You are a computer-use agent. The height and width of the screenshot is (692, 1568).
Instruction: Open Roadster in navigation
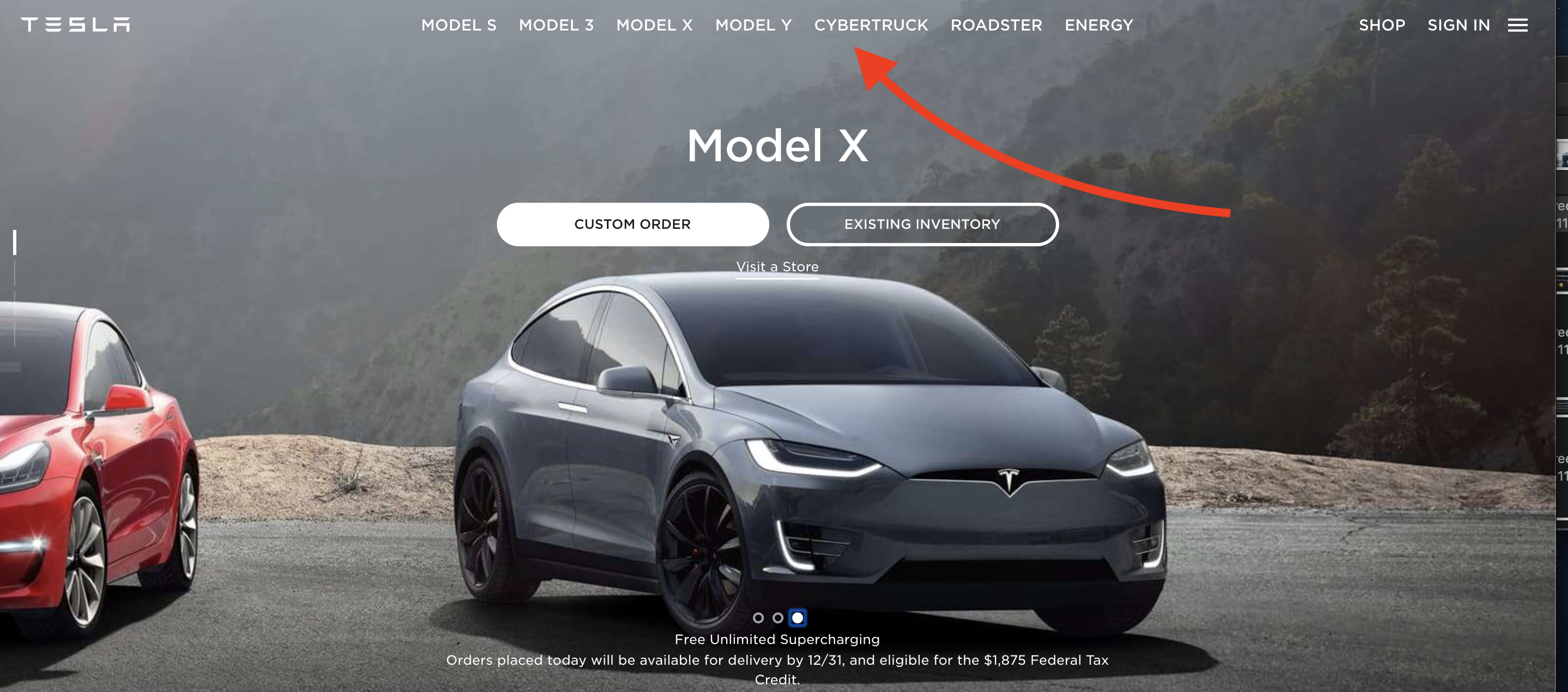[996, 25]
